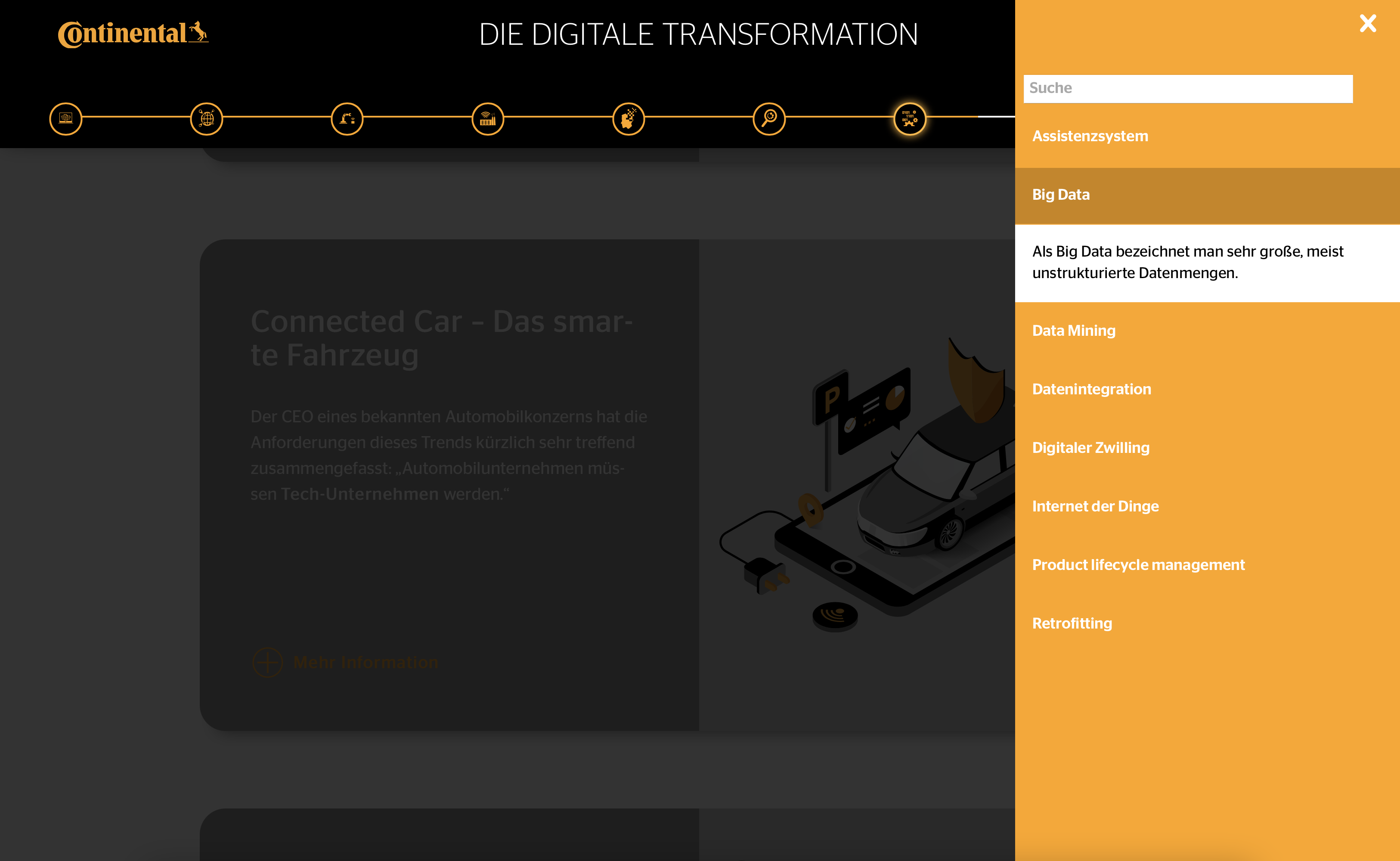Image resolution: width=1400 pixels, height=861 pixels.
Task: Show the Digitaler Zwilling definition
Action: click(x=1090, y=448)
